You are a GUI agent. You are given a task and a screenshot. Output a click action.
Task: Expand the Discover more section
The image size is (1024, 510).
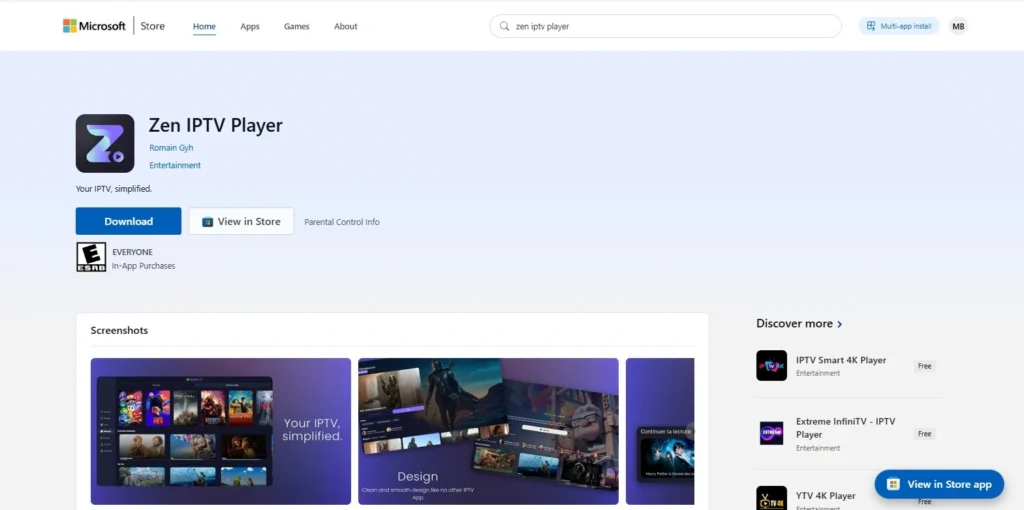pyautogui.click(x=799, y=323)
